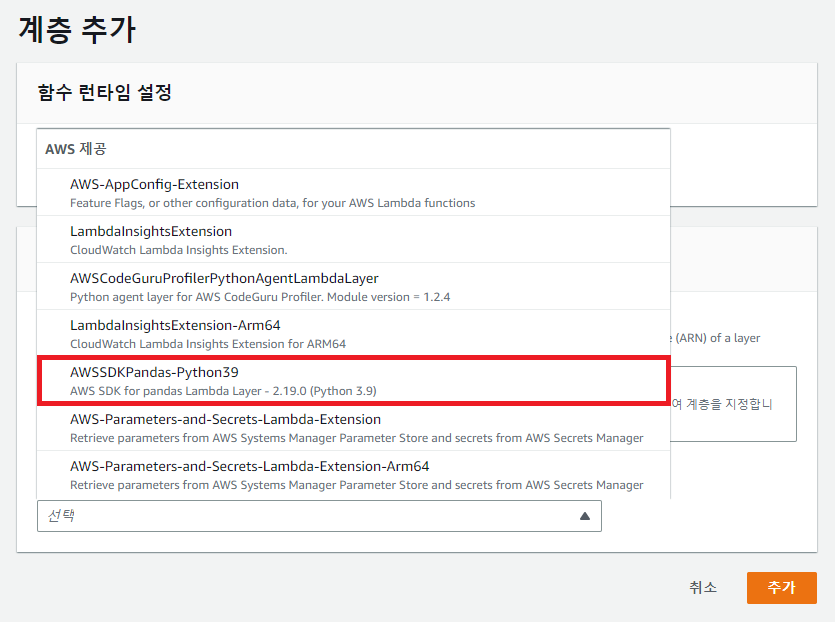This screenshot has height=622, width=835.
Task: Click the "(ARN) of a layer" text
Action: tap(717, 338)
